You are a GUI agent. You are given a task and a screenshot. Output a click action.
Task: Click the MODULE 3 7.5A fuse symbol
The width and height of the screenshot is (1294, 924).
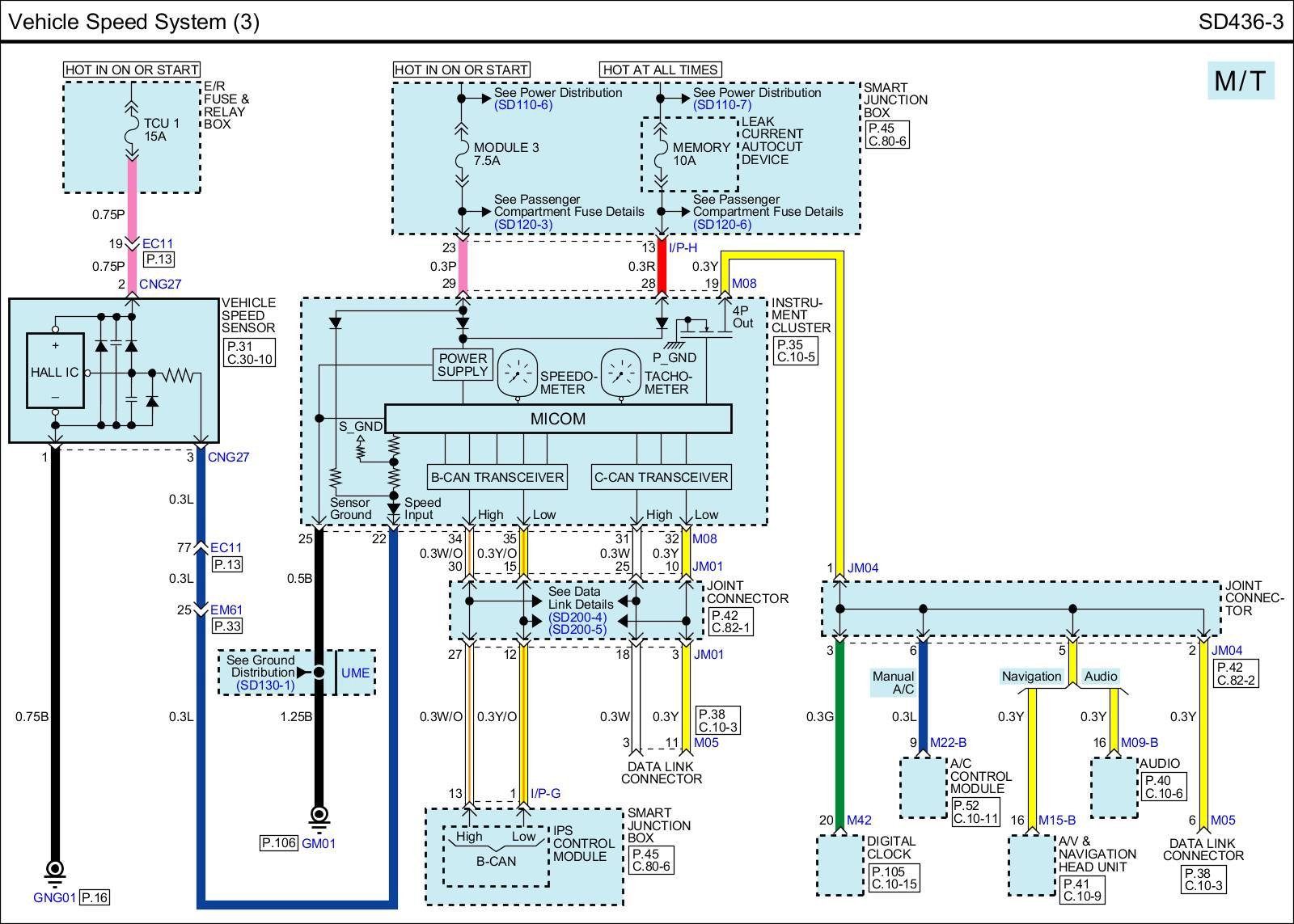tap(462, 152)
